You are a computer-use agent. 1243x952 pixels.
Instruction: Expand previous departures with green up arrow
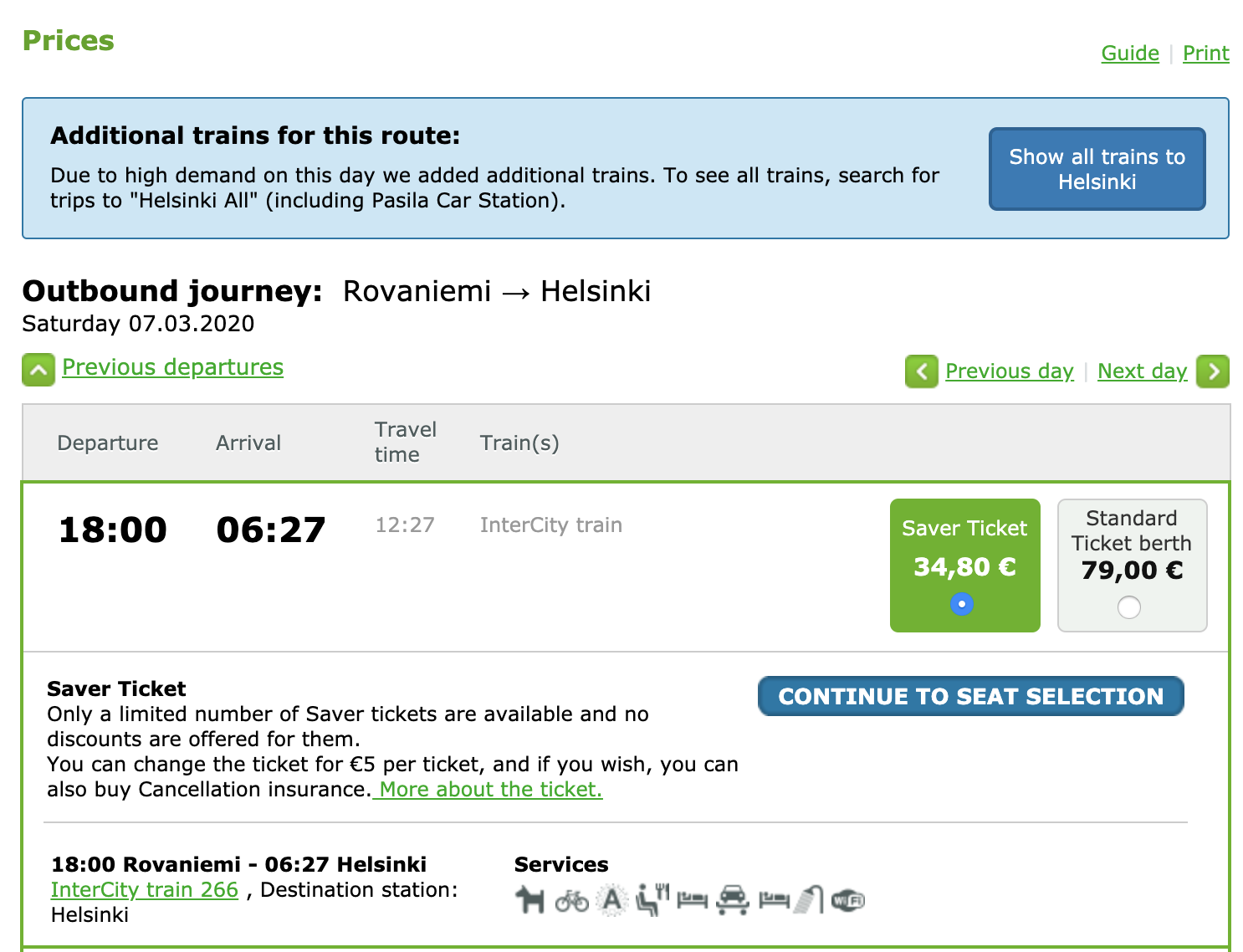tap(38, 370)
